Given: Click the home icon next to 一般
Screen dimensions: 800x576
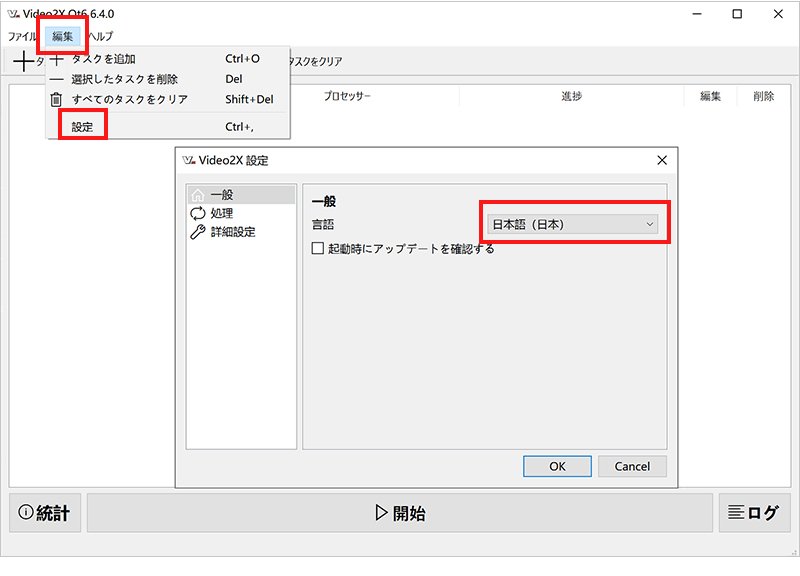Looking at the screenshot, I should (x=198, y=194).
